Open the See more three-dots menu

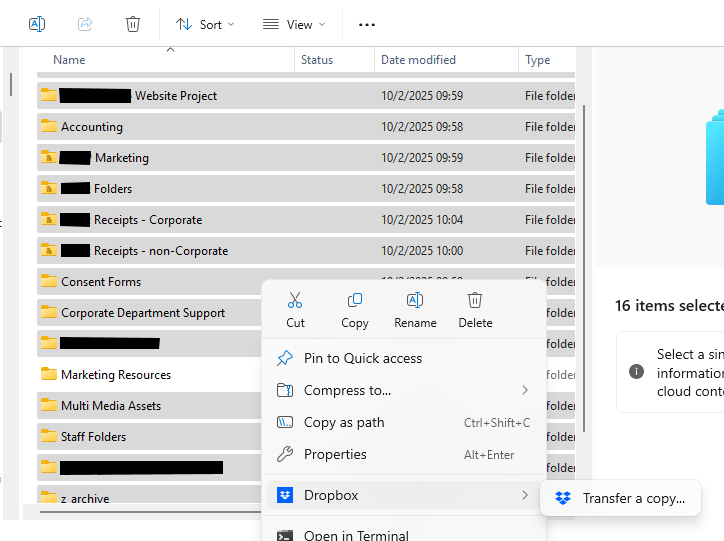(x=367, y=24)
